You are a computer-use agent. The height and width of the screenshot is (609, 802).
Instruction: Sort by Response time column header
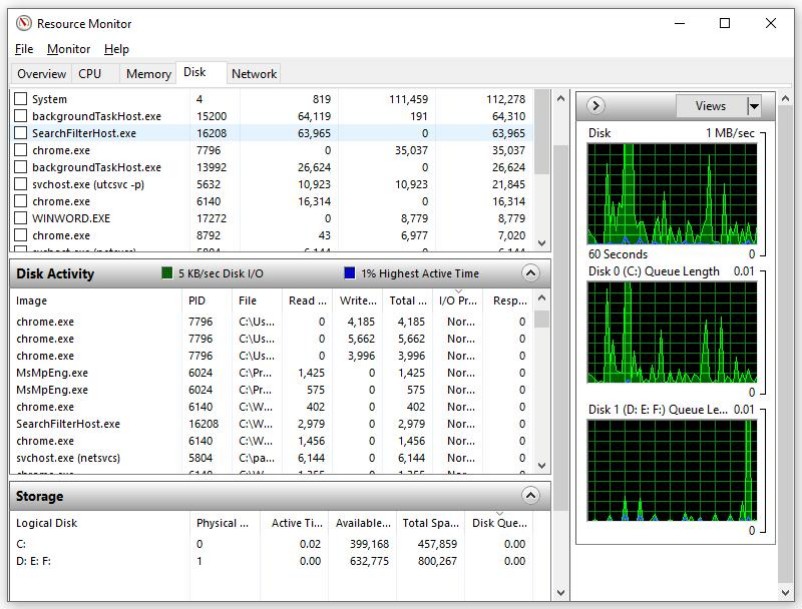[508, 301]
